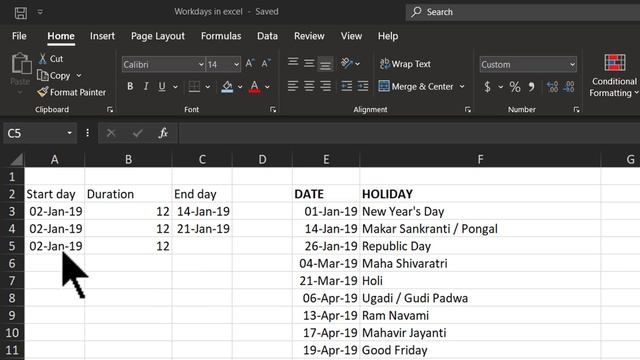Select row 7 header
This screenshot has height=360, width=640.
[12, 281]
